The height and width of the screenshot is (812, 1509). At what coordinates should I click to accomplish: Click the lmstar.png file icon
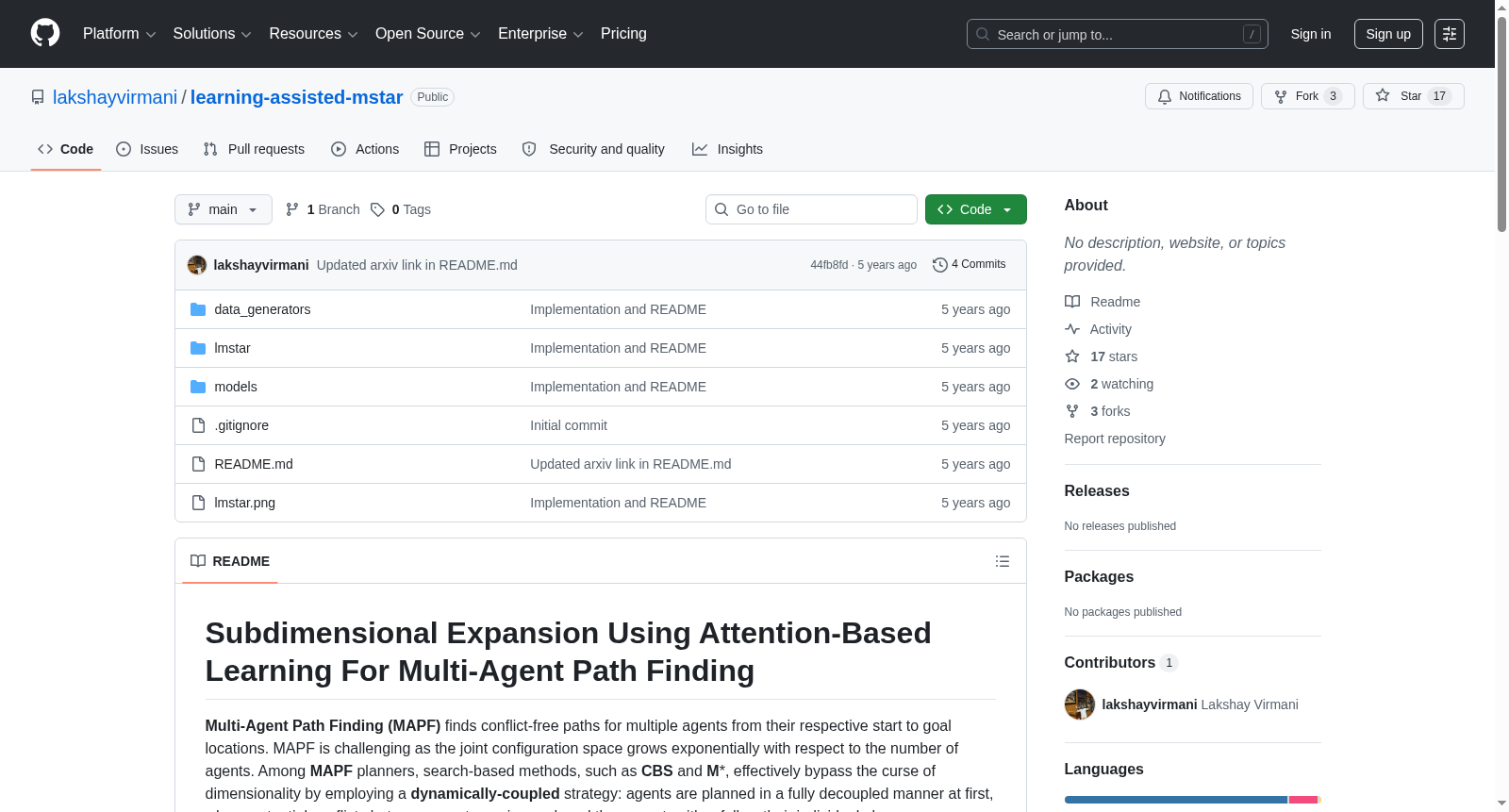[198, 503]
